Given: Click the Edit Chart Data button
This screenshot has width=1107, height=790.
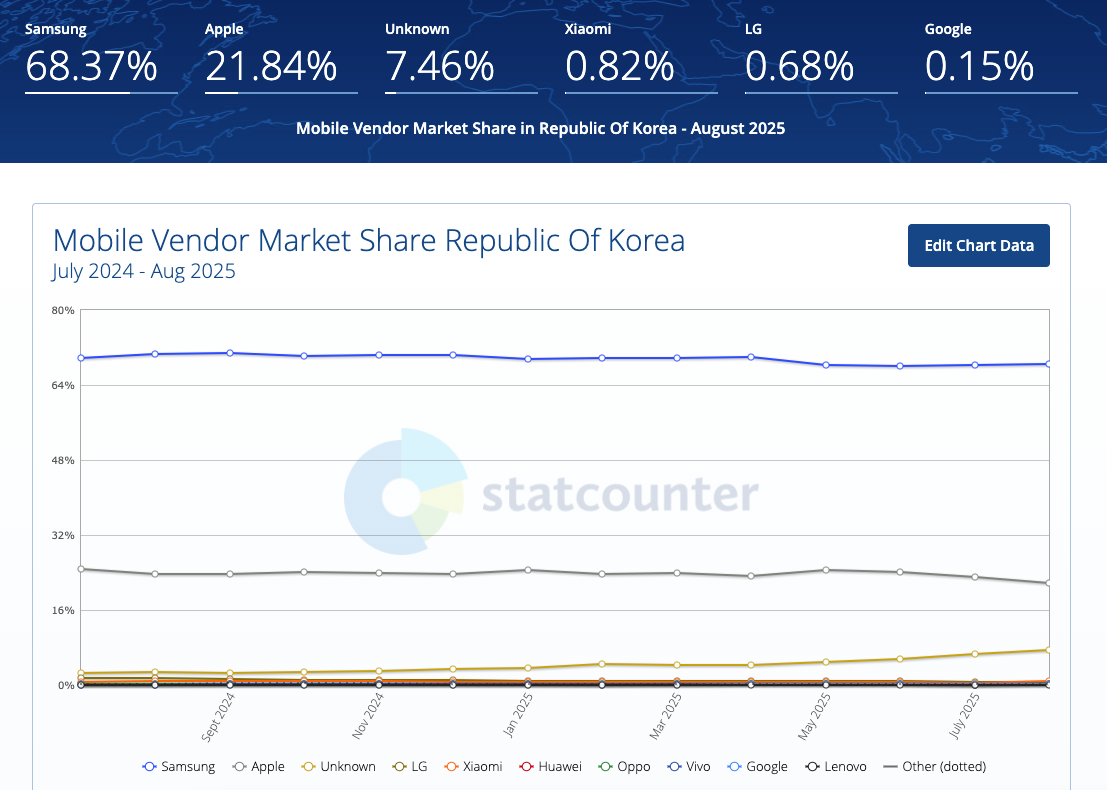Looking at the screenshot, I should coord(979,246).
